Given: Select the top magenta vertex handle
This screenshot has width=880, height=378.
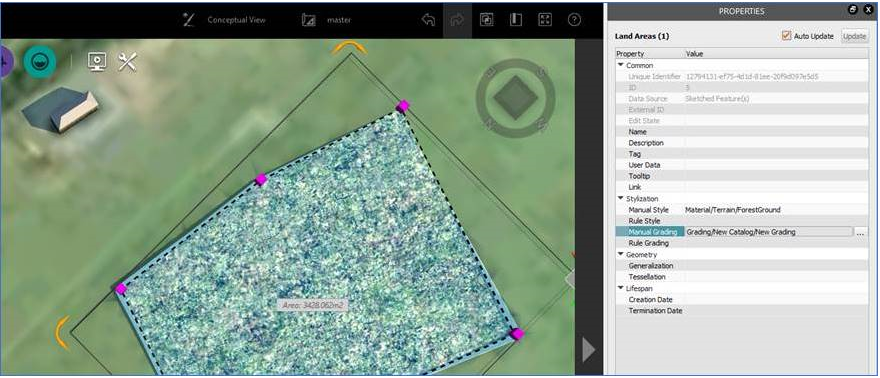Looking at the screenshot, I should [x=402, y=106].
